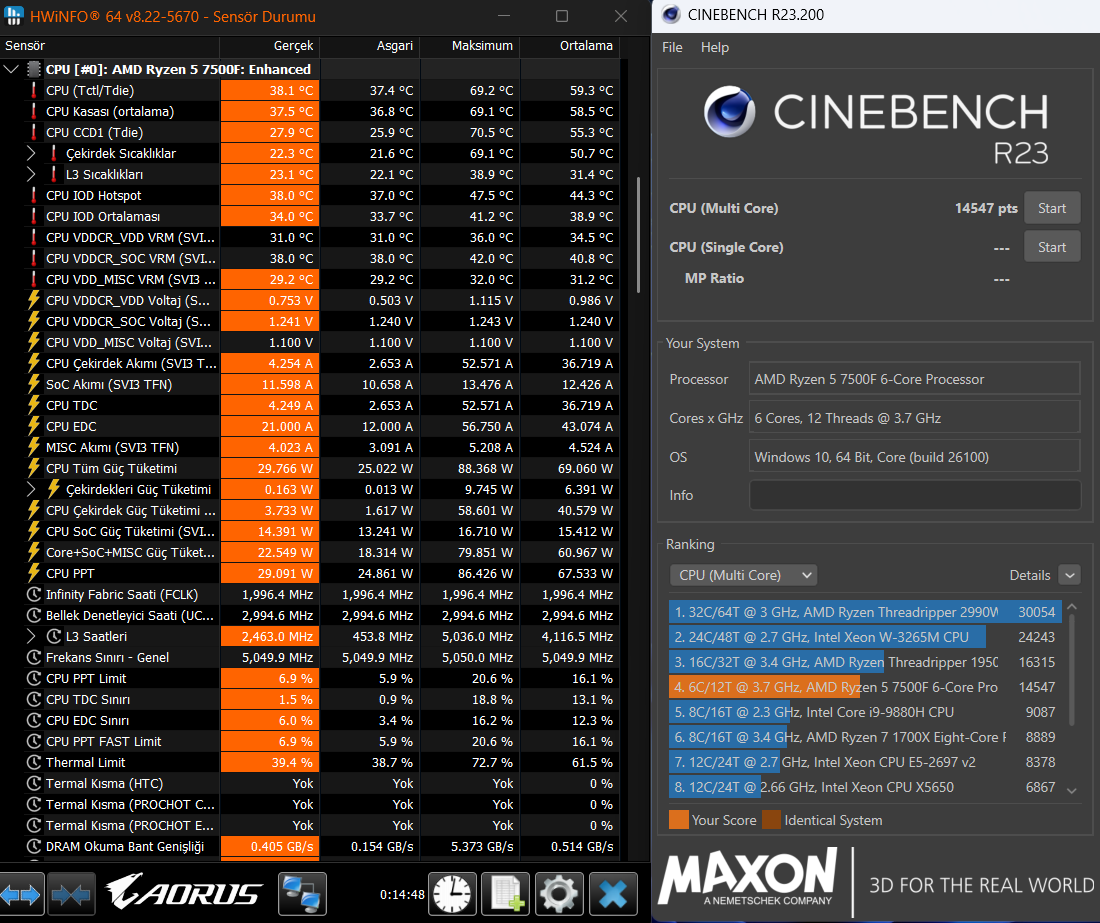This screenshot has height=923, width=1100.
Task: Click the 14547 pts multi core score
Action: [x=986, y=208]
